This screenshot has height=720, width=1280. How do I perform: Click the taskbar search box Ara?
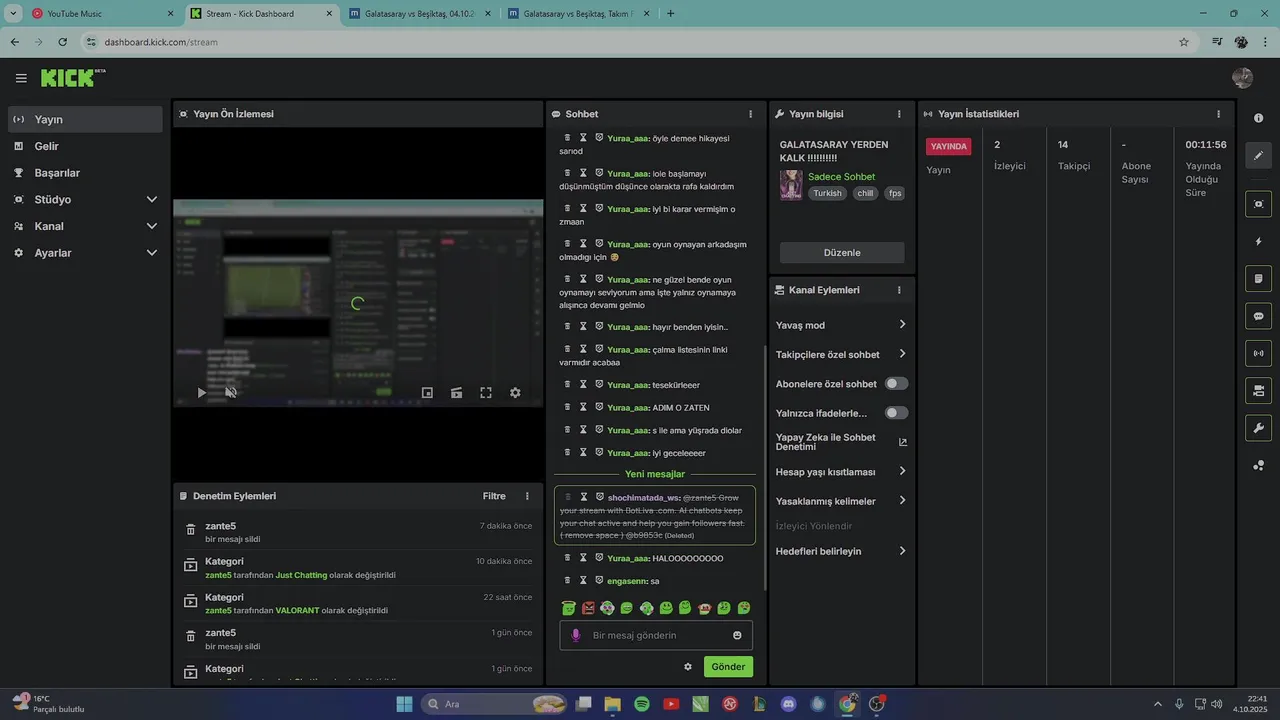click(x=495, y=704)
